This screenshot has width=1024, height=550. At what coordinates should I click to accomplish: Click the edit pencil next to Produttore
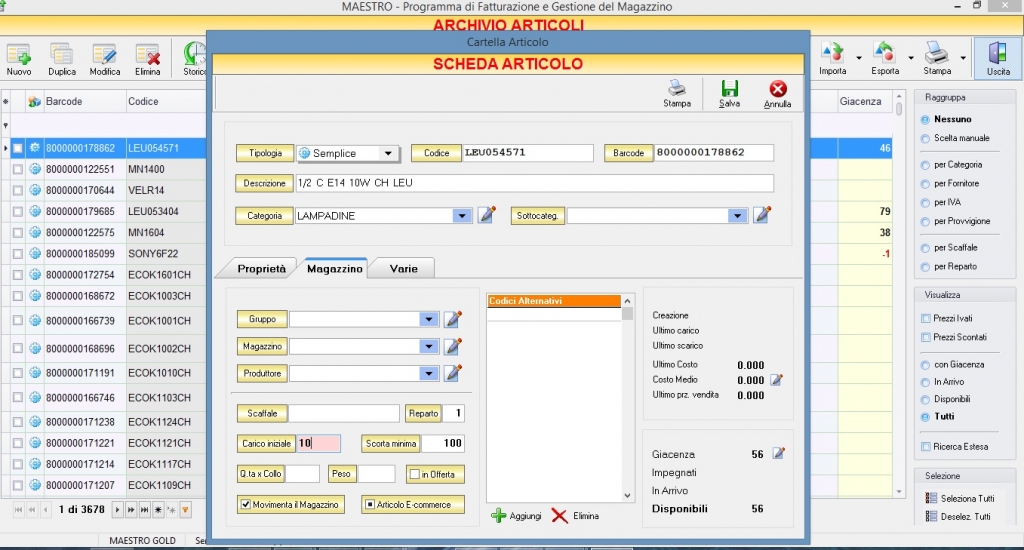pos(453,373)
